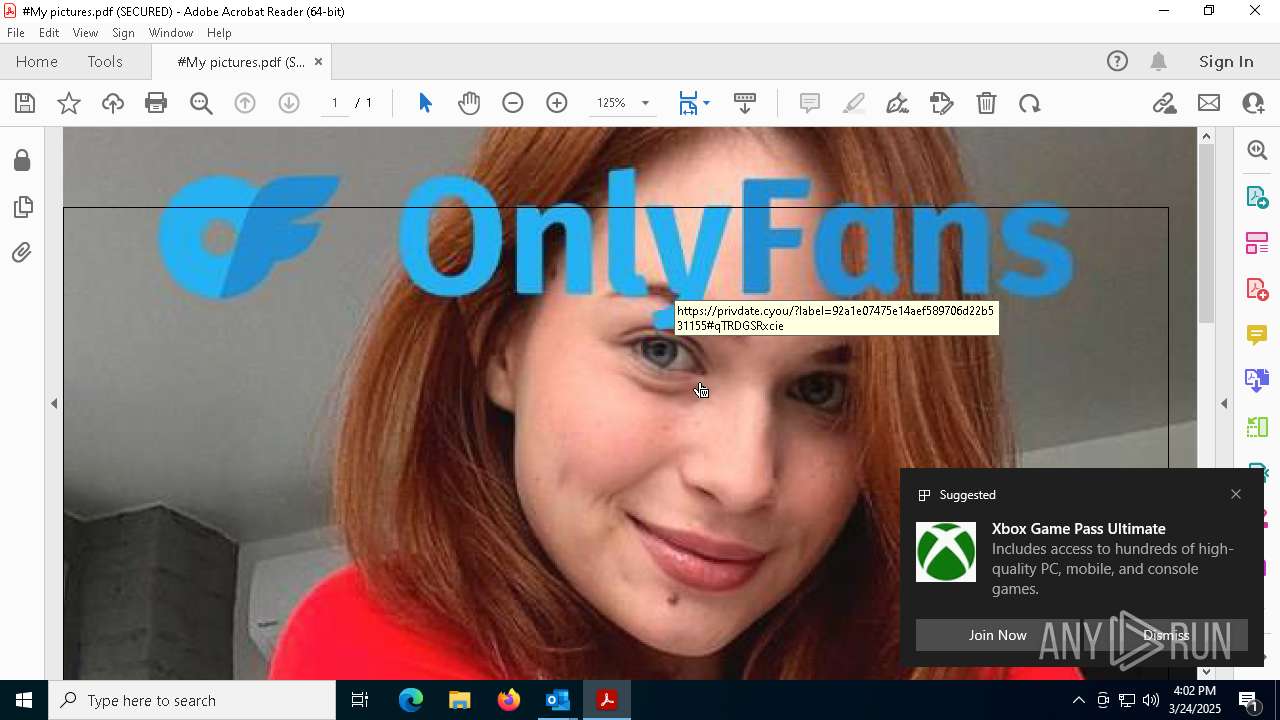Viewport: 1280px width, 720px height.
Task: Open the stamp tool in the toolbar
Action: 942,103
